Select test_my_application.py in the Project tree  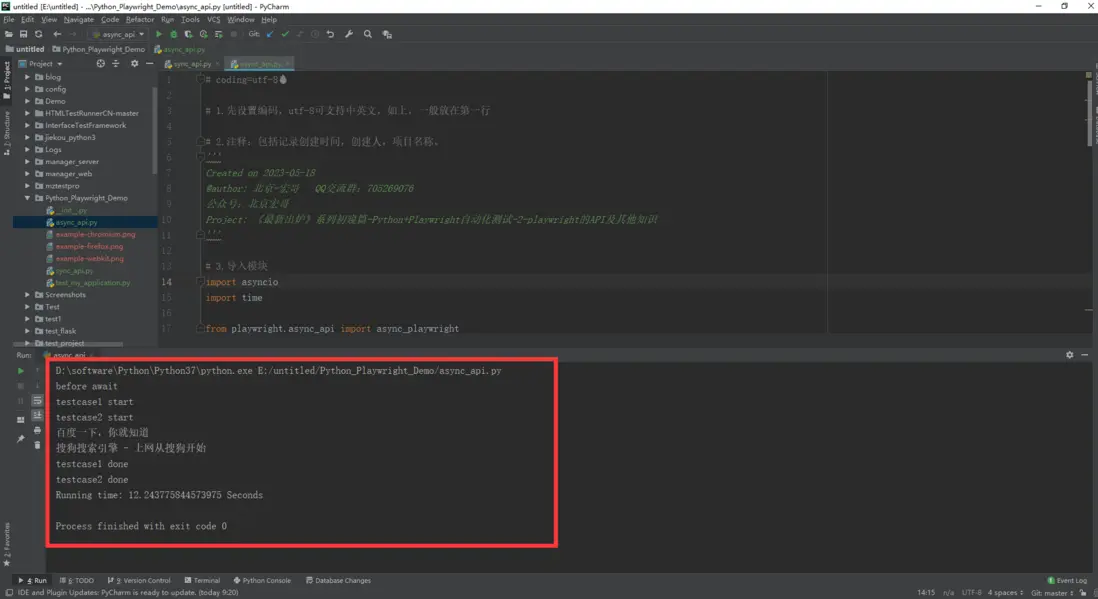click(92, 283)
